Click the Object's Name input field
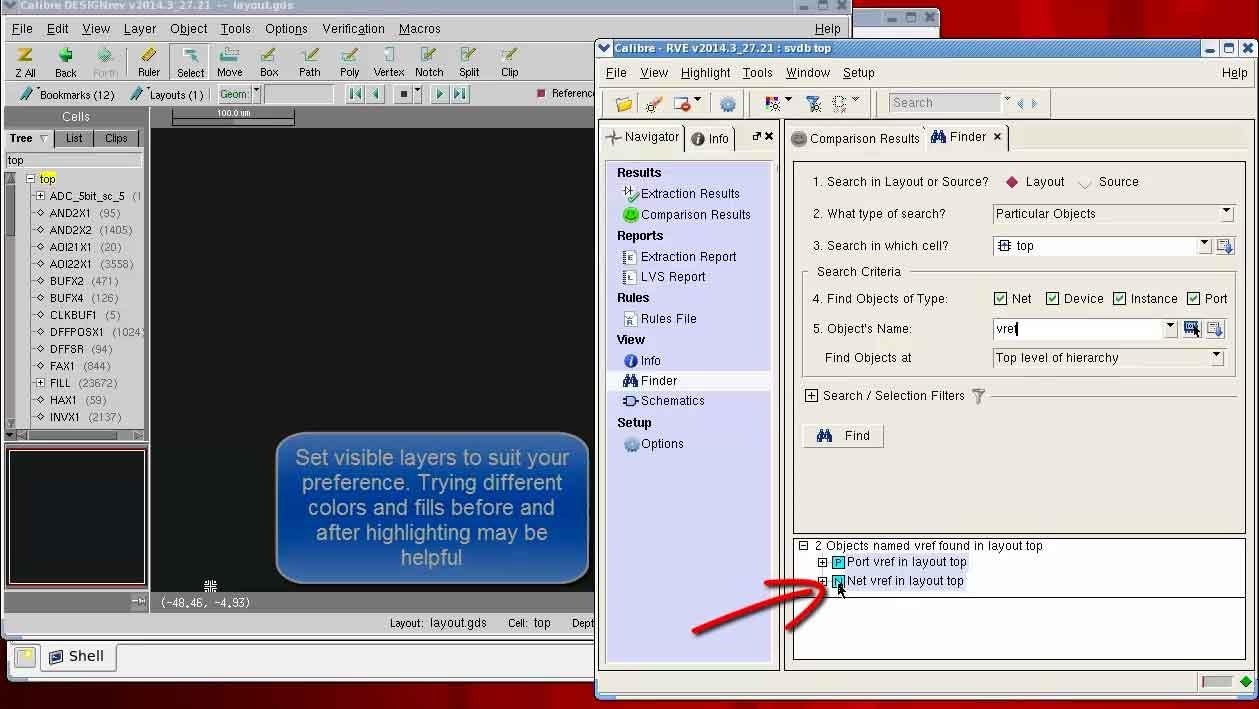1259x709 pixels. [x=1078, y=329]
